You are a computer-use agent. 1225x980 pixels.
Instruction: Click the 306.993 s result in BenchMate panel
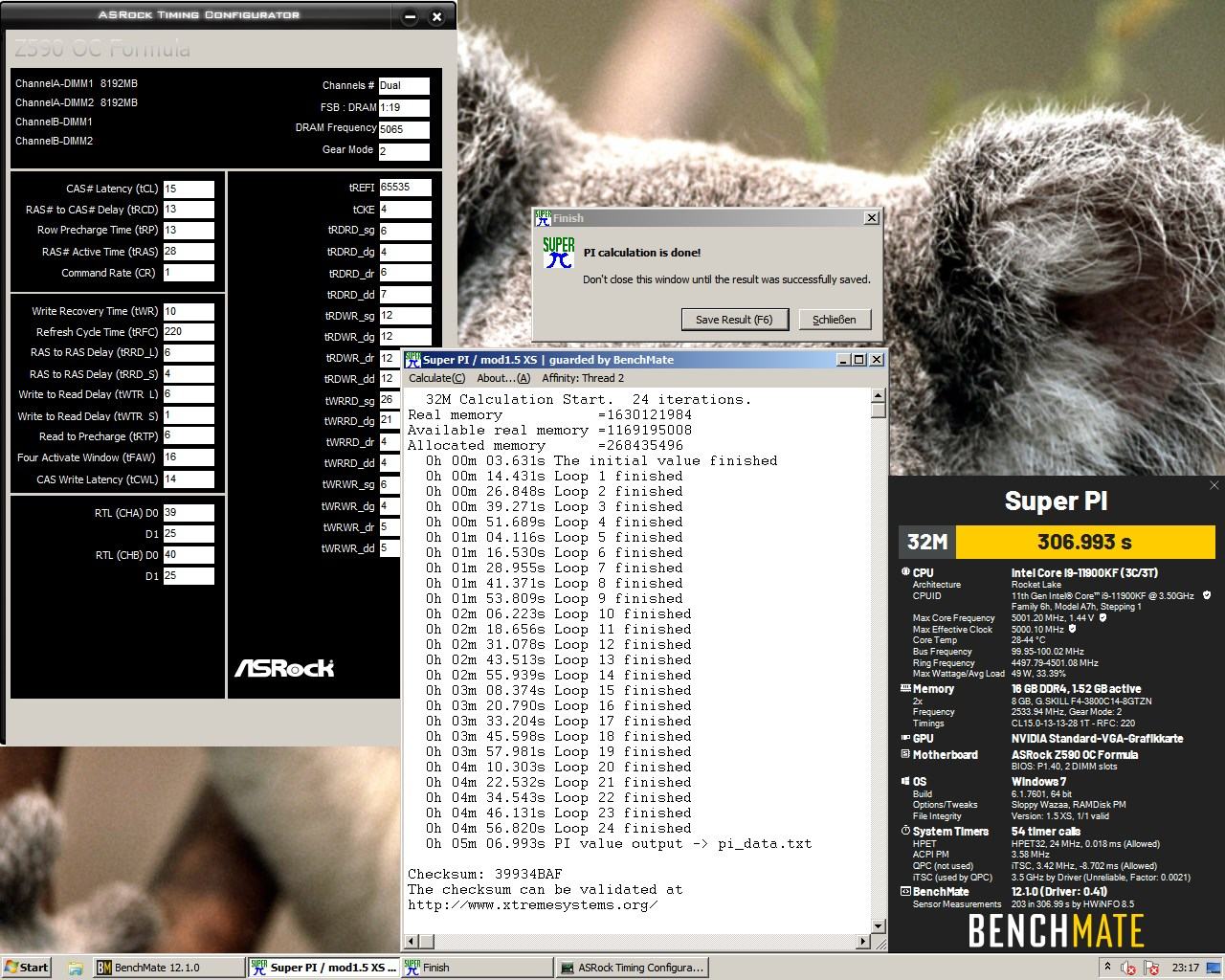pyautogui.click(x=1084, y=542)
